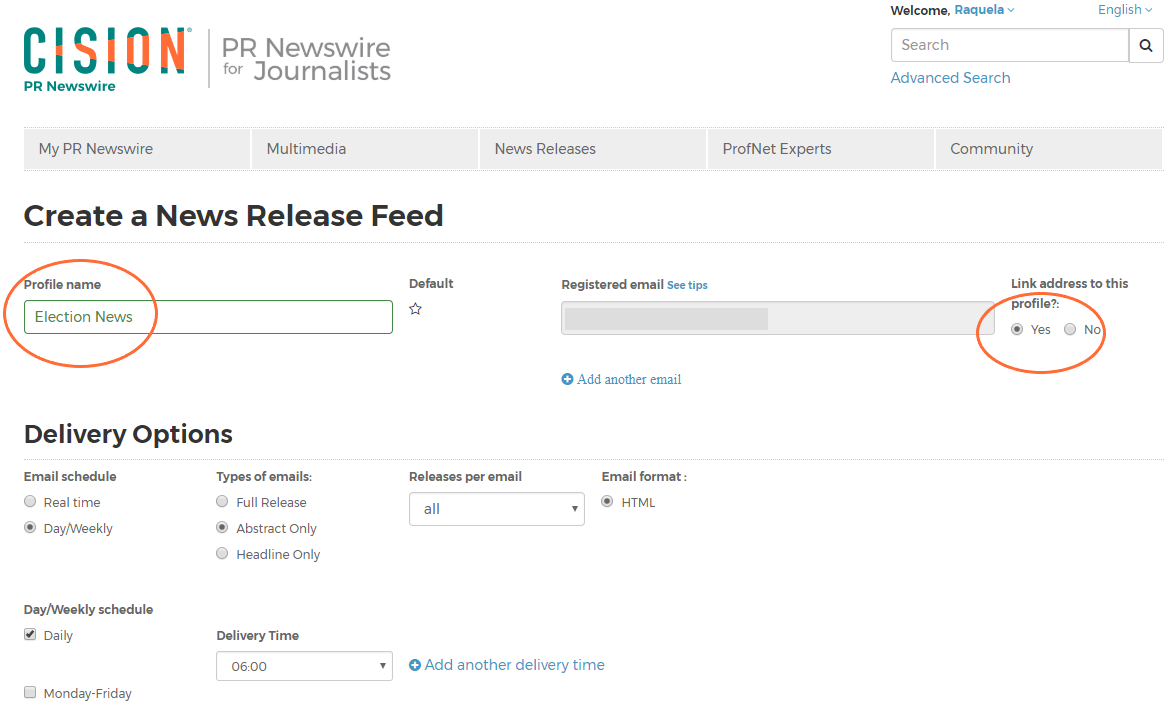This screenshot has height=710, width=1175.
Task: Open Delivery Time dropdown
Action: (x=304, y=666)
